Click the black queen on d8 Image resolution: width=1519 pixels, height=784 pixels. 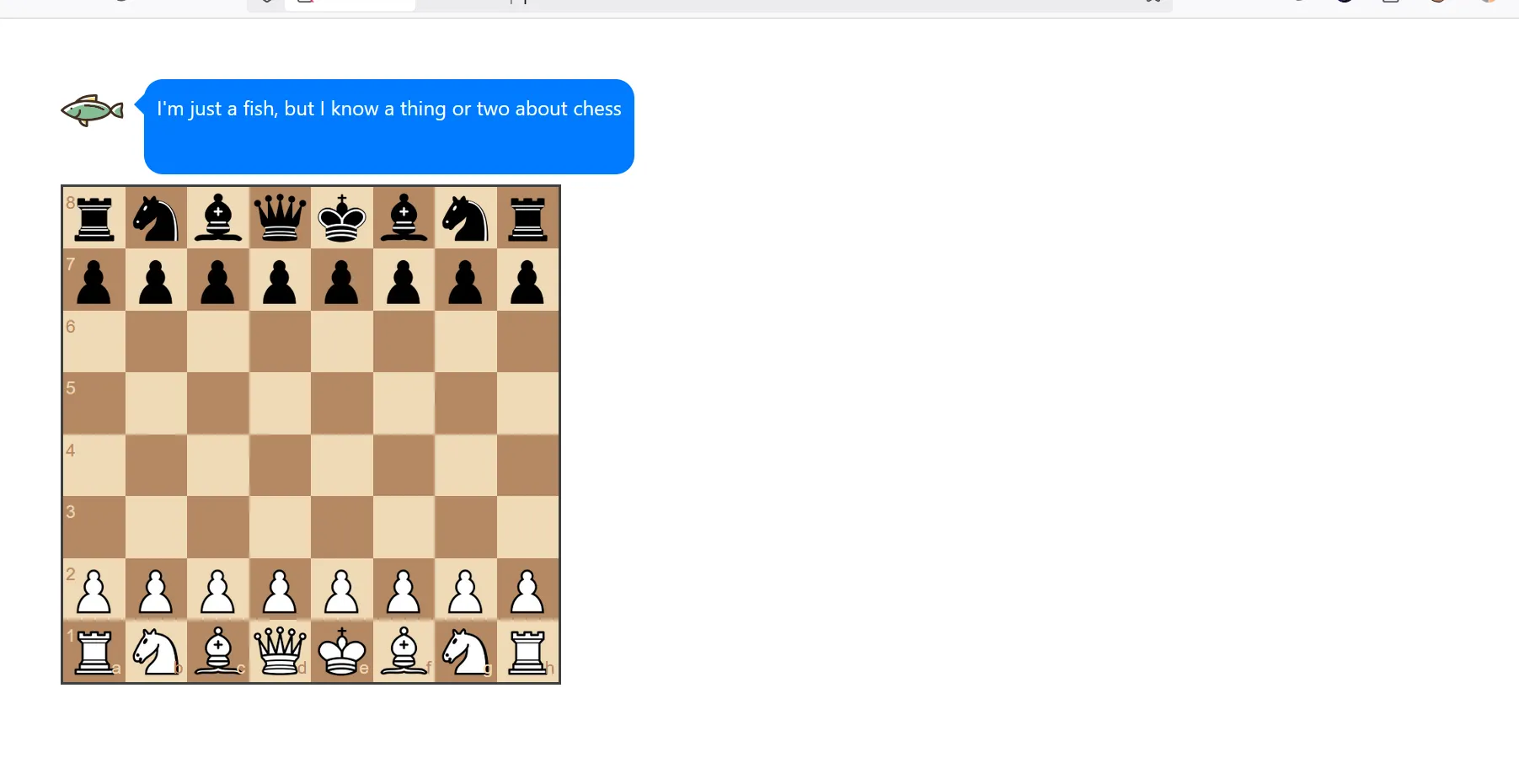(280, 218)
